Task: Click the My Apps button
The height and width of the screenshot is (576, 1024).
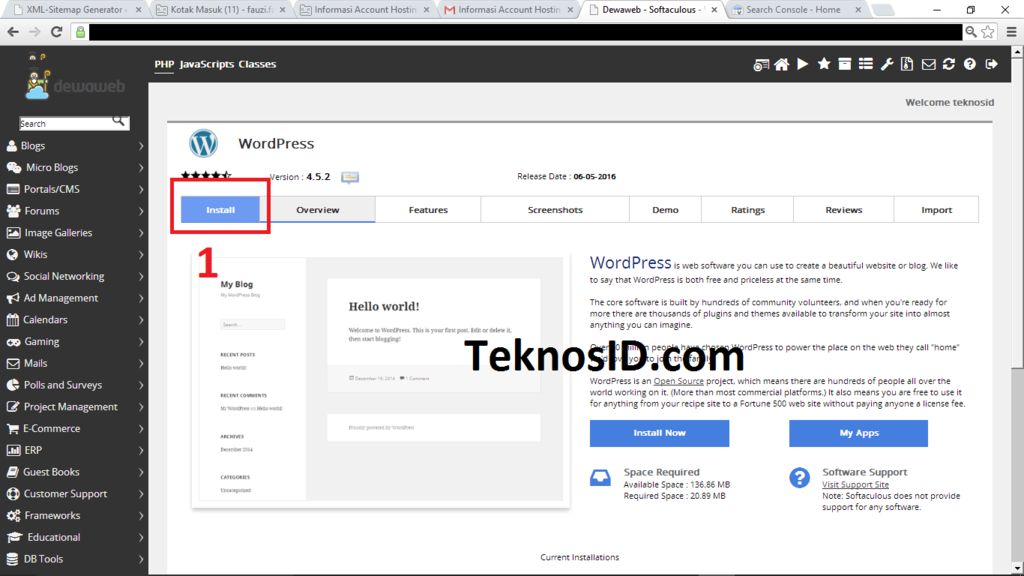Action: [x=859, y=433]
